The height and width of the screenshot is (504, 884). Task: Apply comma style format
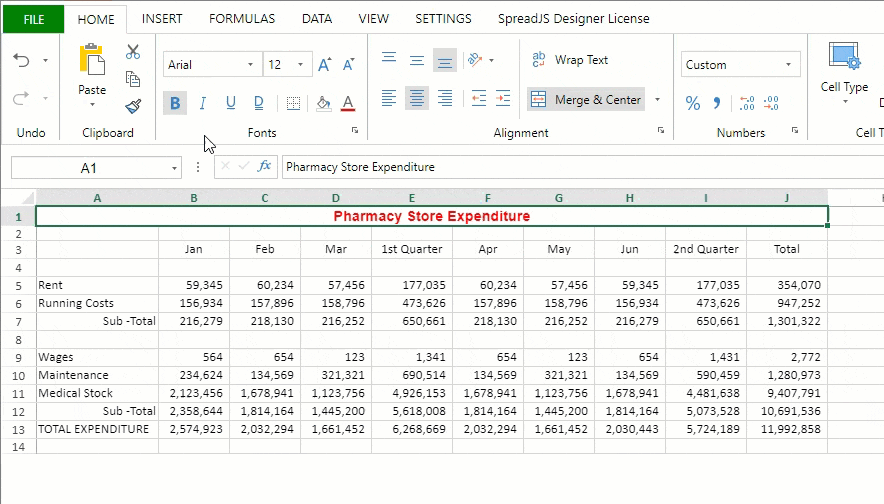(717, 103)
